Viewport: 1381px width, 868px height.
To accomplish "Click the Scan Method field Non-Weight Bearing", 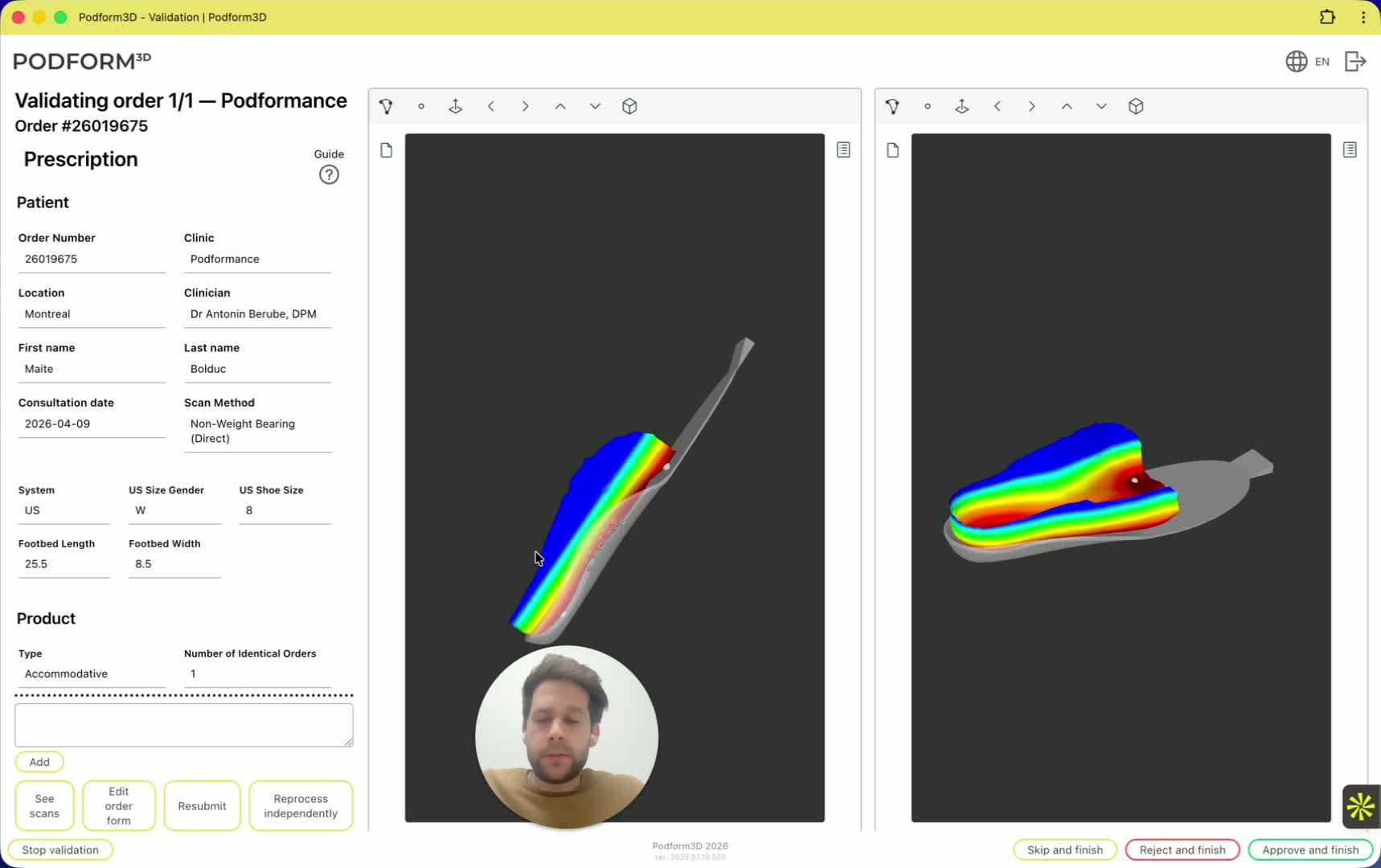I will (257, 432).
